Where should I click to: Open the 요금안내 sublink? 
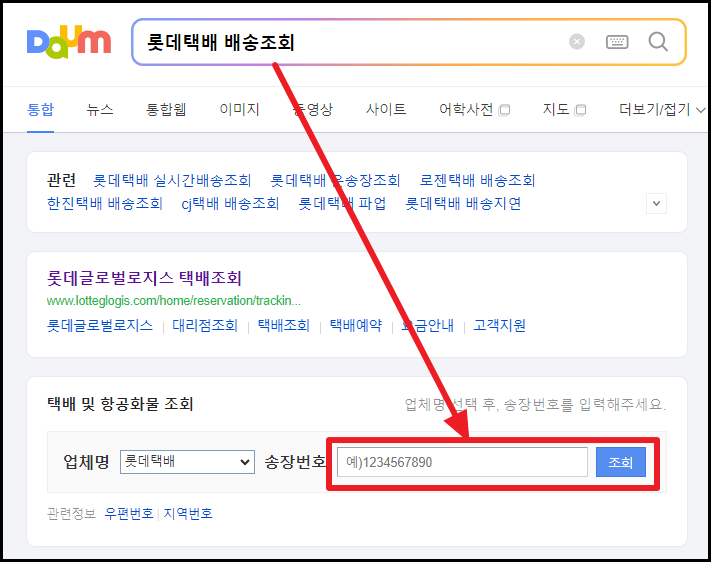pyautogui.click(x=428, y=325)
